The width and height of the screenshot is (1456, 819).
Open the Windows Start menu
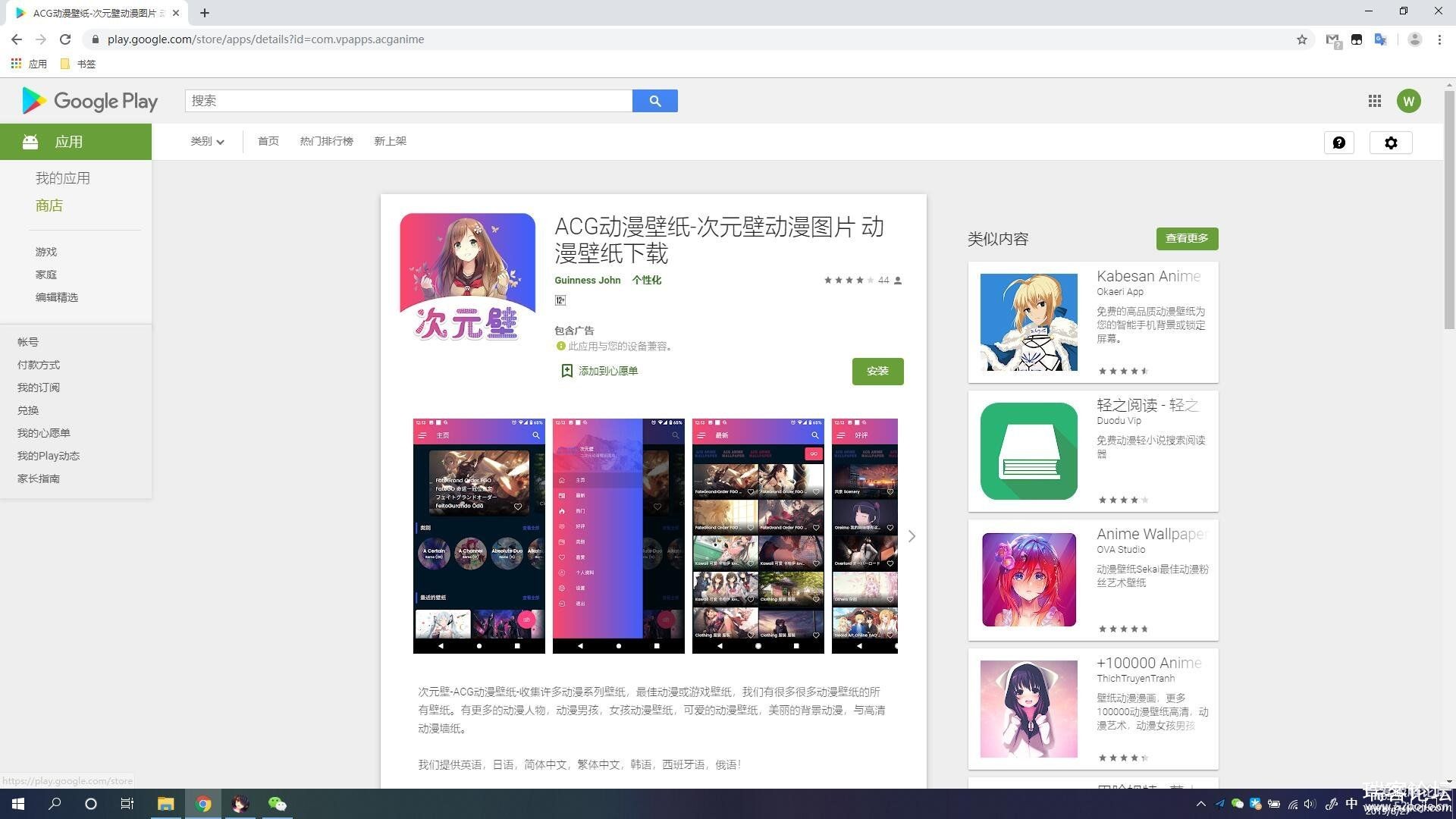pyautogui.click(x=18, y=804)
